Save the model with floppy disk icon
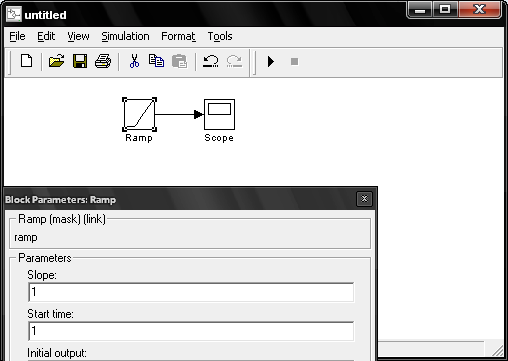The width and height of the screenshot is (508, 361). coord(80,61)
